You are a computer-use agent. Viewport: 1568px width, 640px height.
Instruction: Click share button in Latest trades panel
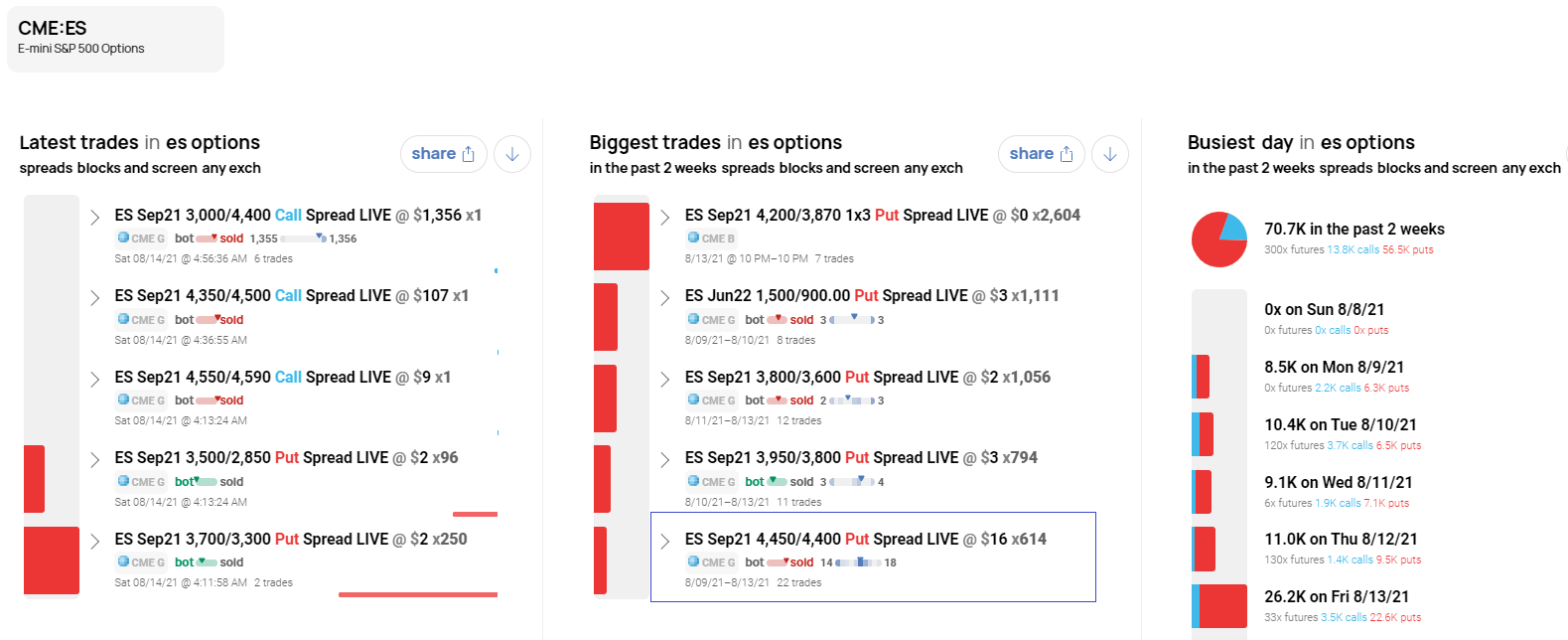point(443,154)
